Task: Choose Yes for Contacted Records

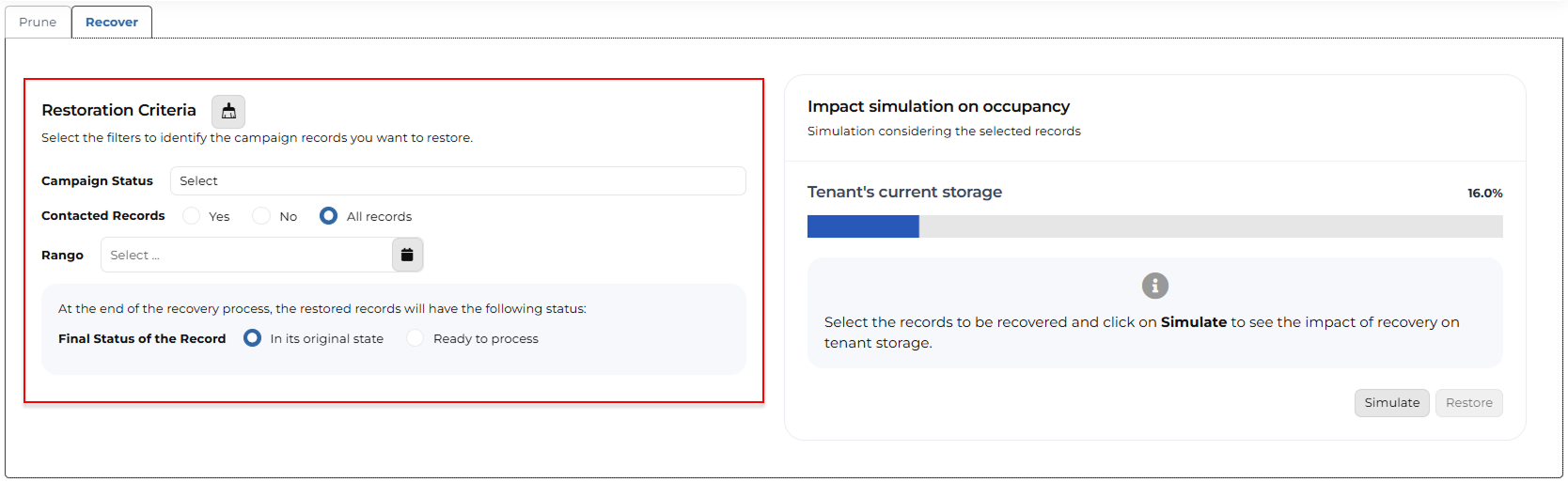Action: tap(192, 216)
